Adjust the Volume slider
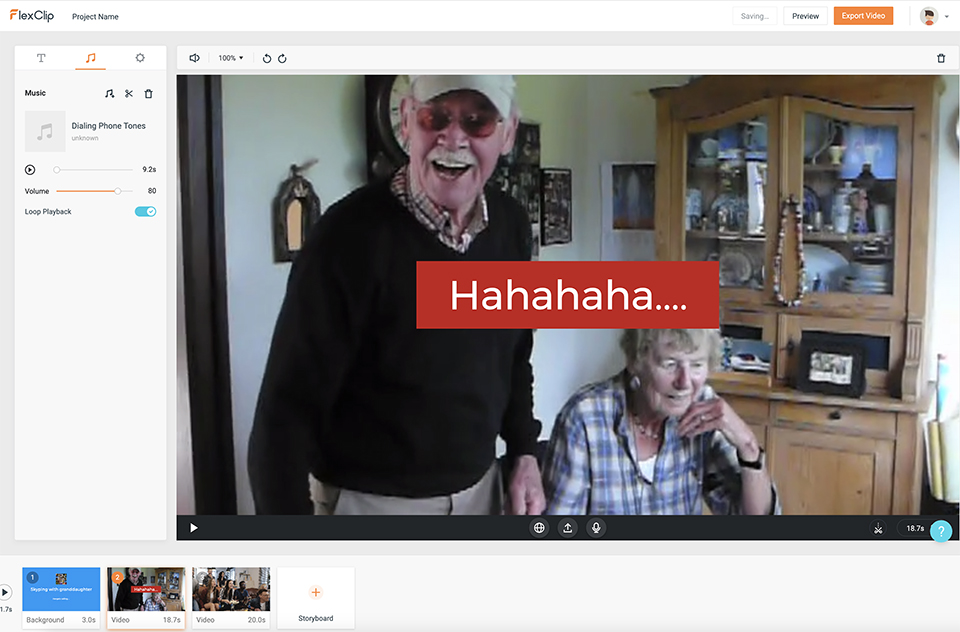Viewport: 960px width, 632px height. tap(94, 191)
